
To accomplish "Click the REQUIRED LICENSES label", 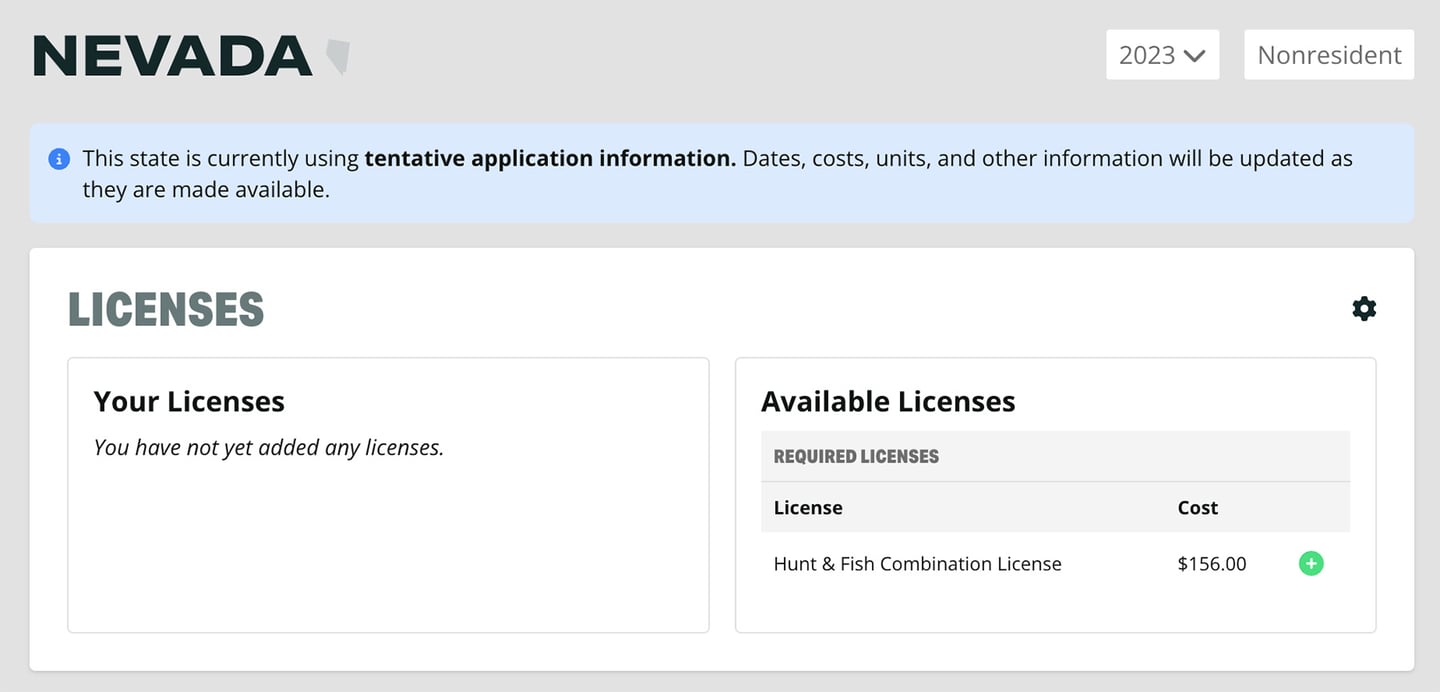I will pyautogui.click(x=857, y=457).
